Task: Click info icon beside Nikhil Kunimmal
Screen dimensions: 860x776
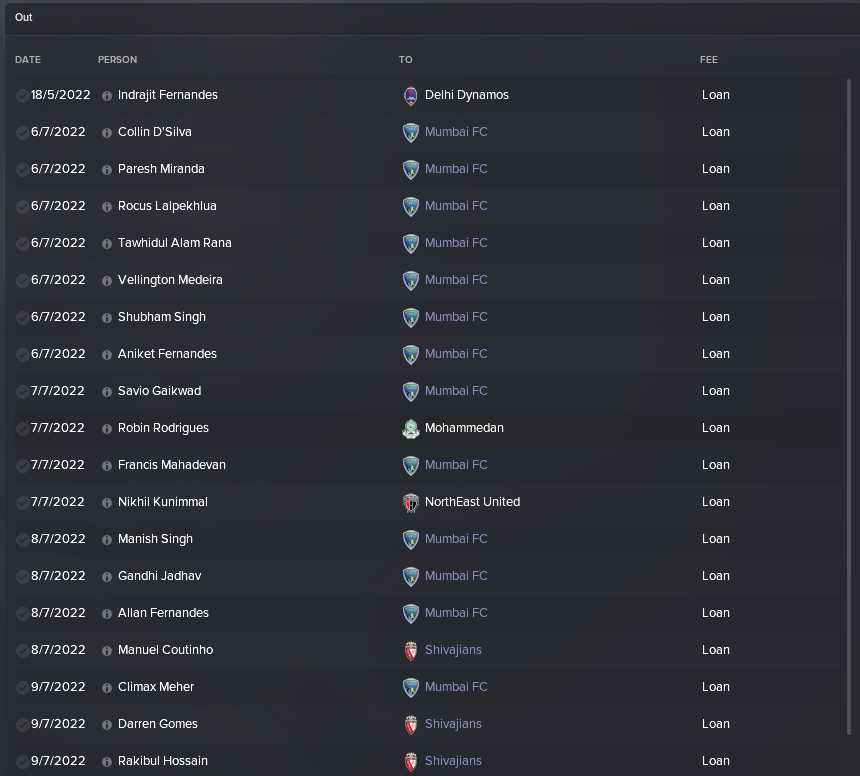Action: click(x=107, y=503)
